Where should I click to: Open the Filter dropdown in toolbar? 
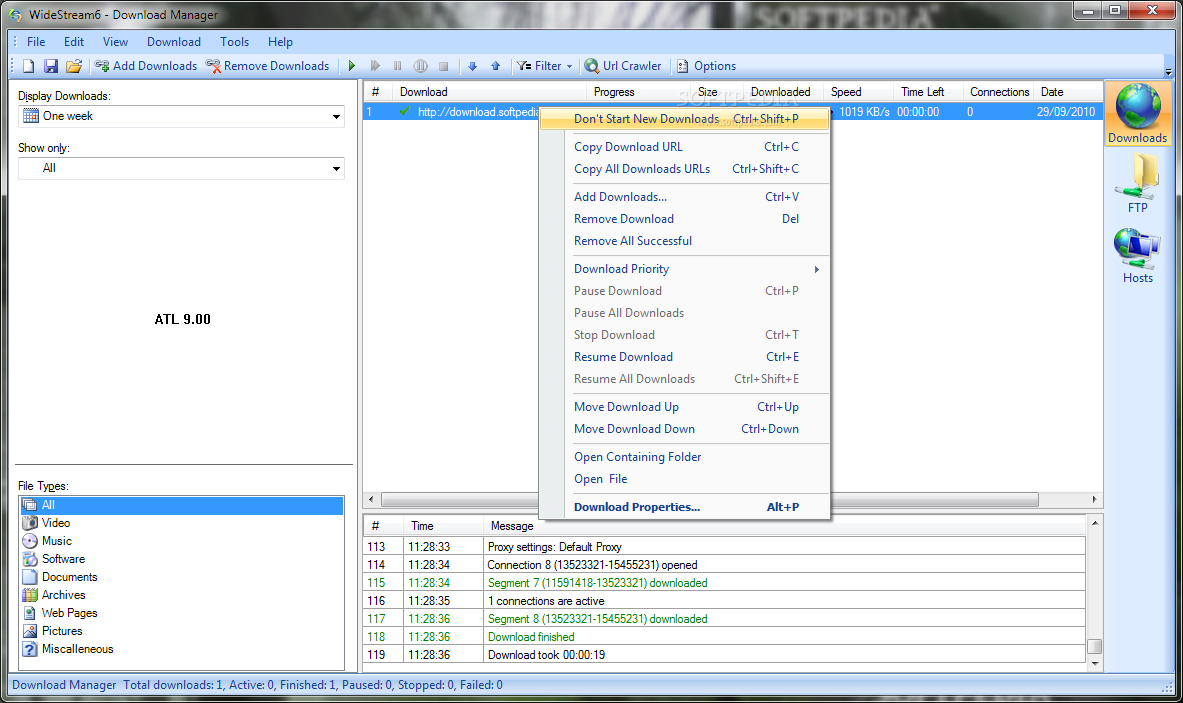[x=545, y=66]
